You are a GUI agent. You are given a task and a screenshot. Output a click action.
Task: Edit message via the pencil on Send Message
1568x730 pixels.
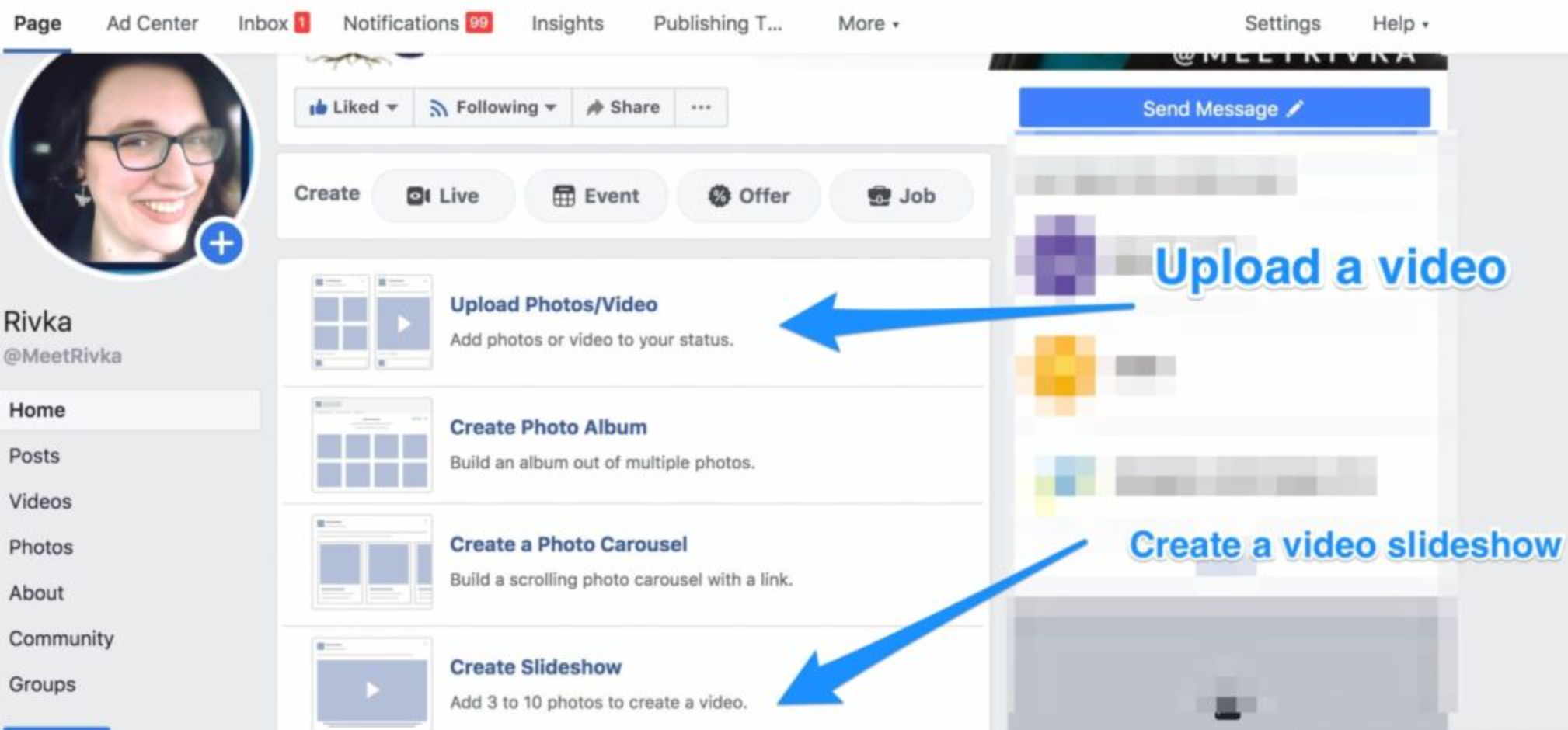1294,109
